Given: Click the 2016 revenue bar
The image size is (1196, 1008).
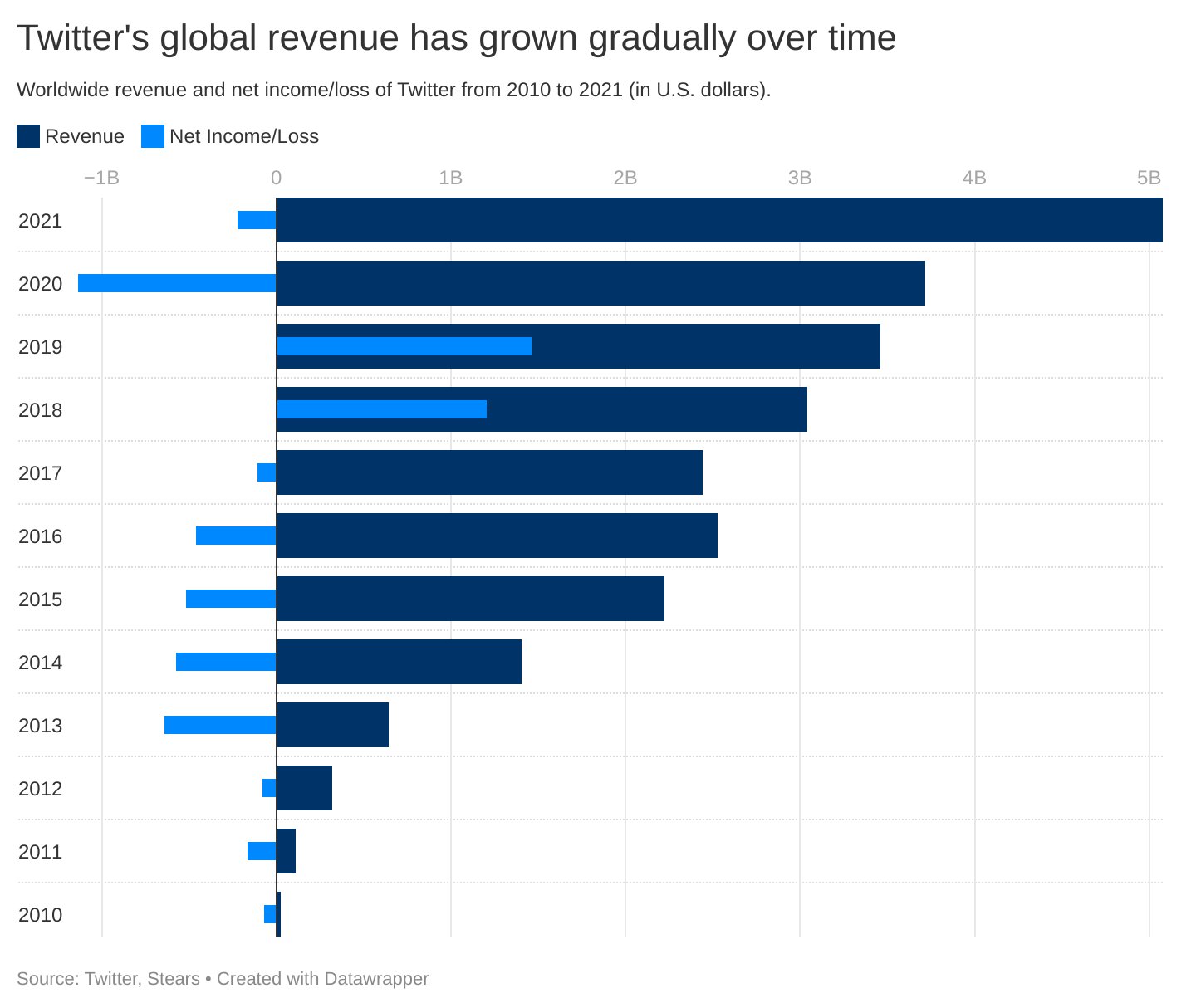Looking at the screenshot, I should pos(497,536).
